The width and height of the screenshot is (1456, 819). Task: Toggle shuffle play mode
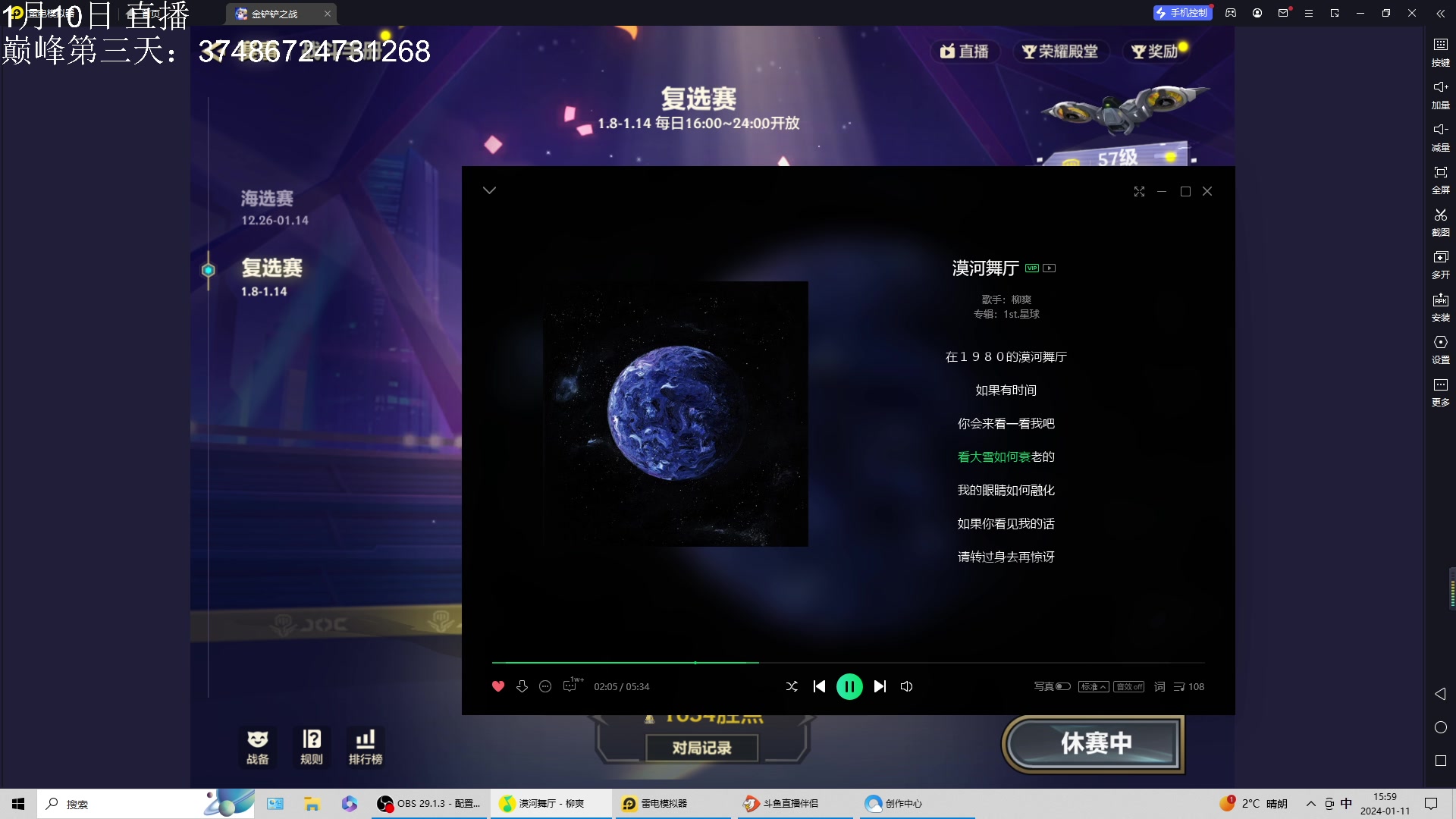click(792, 686)
